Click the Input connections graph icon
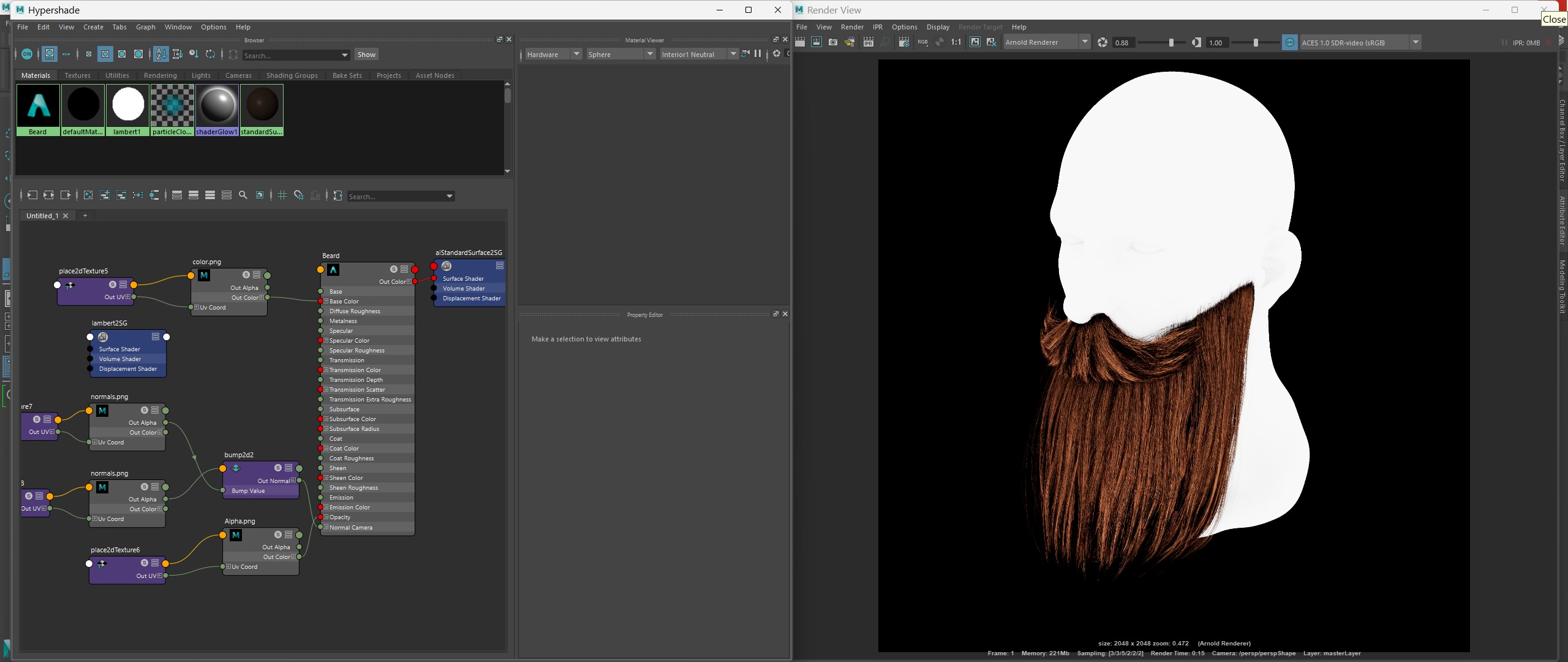Viewport: 1568px width, 662px height. (x=32, y=195)
